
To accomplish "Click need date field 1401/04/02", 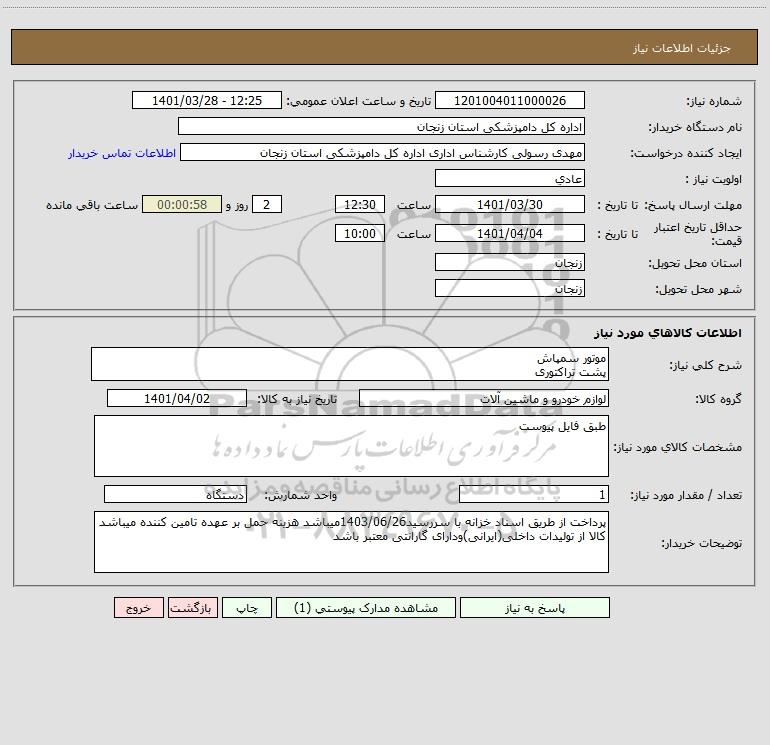I will [x=177, y=398].
